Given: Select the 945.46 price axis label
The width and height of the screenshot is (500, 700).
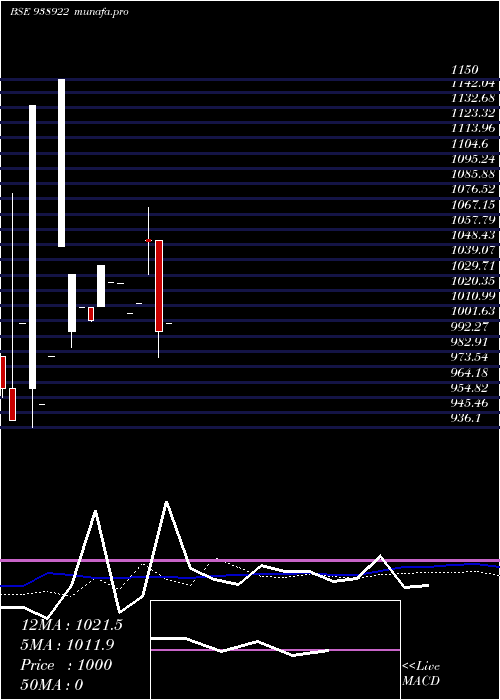Looking at the screenshot, I should [469, 403].
